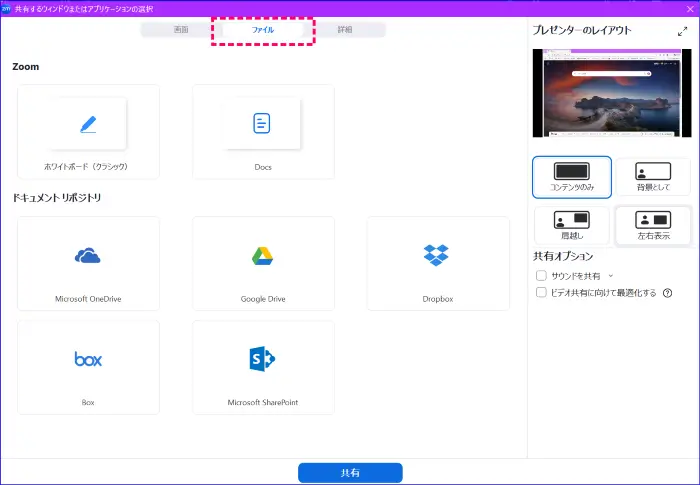This screenshot has width=700, height=485.
Task: Enable the サウンドを共有 checkbox
Action: click(541, 275)
